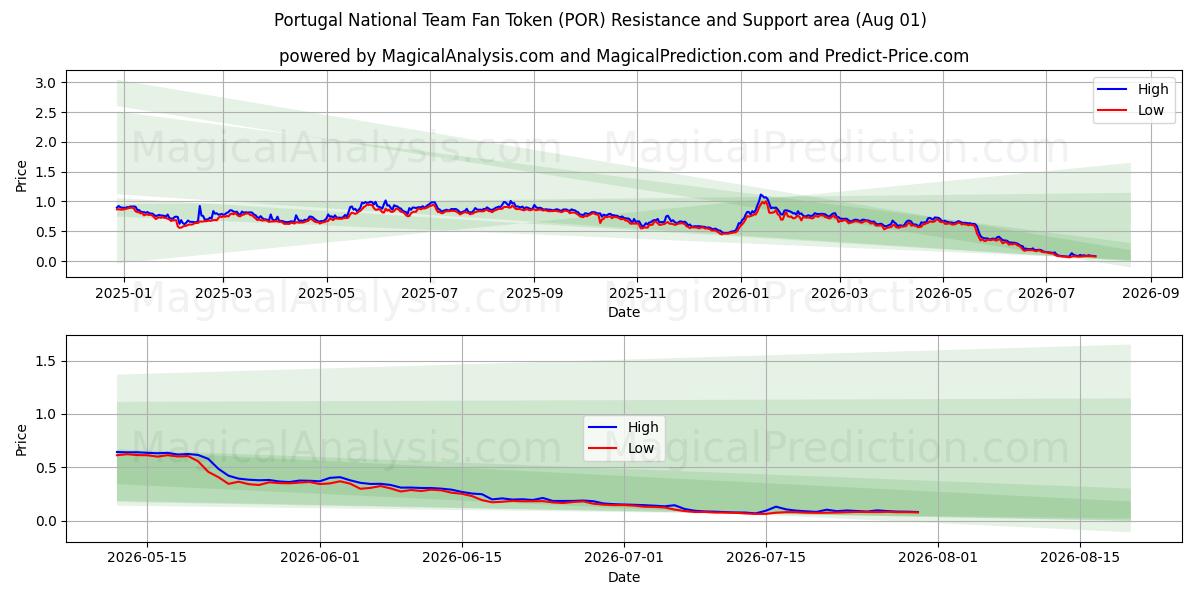Click the 'Price' axis label of the lower chart
Image resolution: width=1200 pixels, height=600 pixels.
(22, 439)
